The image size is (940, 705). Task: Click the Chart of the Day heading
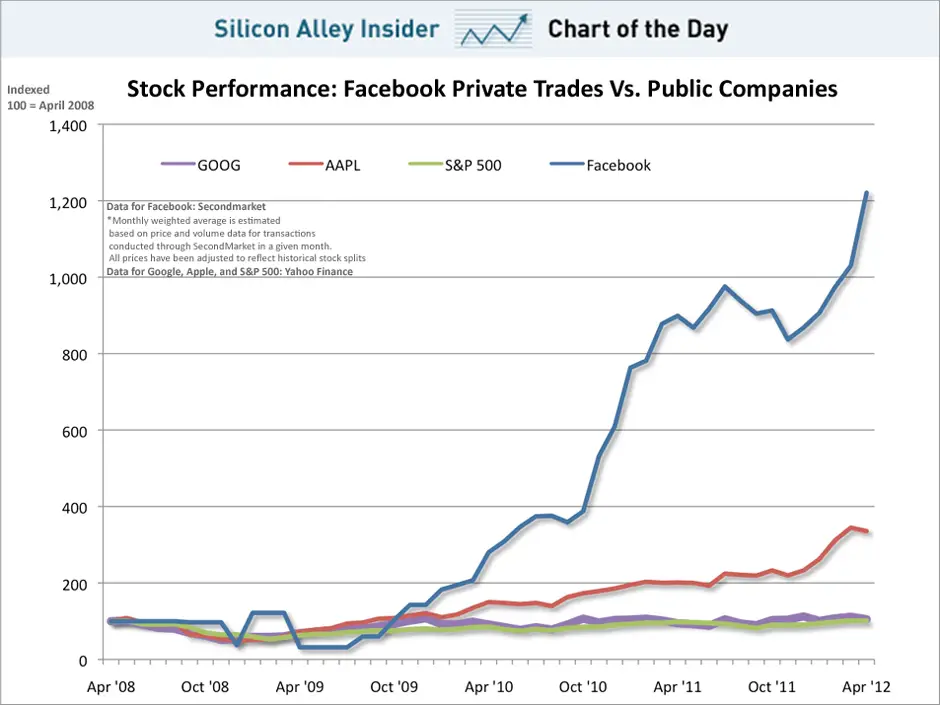(x=638, y=29)
